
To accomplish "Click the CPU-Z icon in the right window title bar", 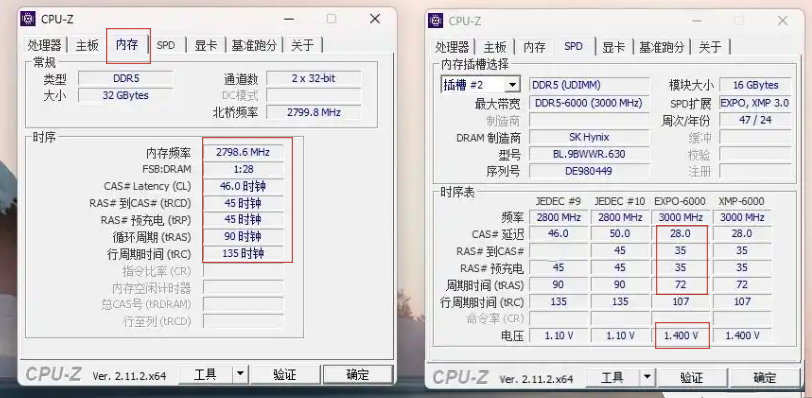I will pyautogui.click(x=436, y=21).
